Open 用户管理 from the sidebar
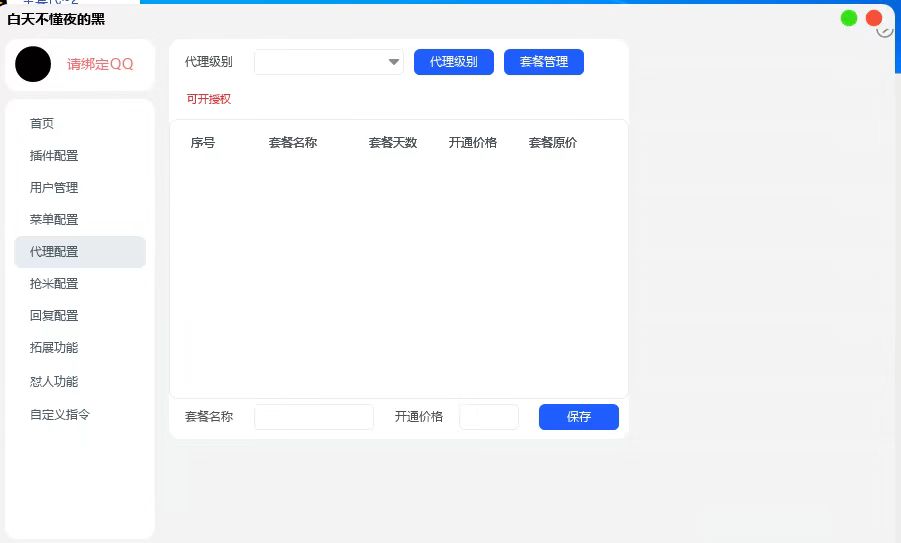 point(54,188)
